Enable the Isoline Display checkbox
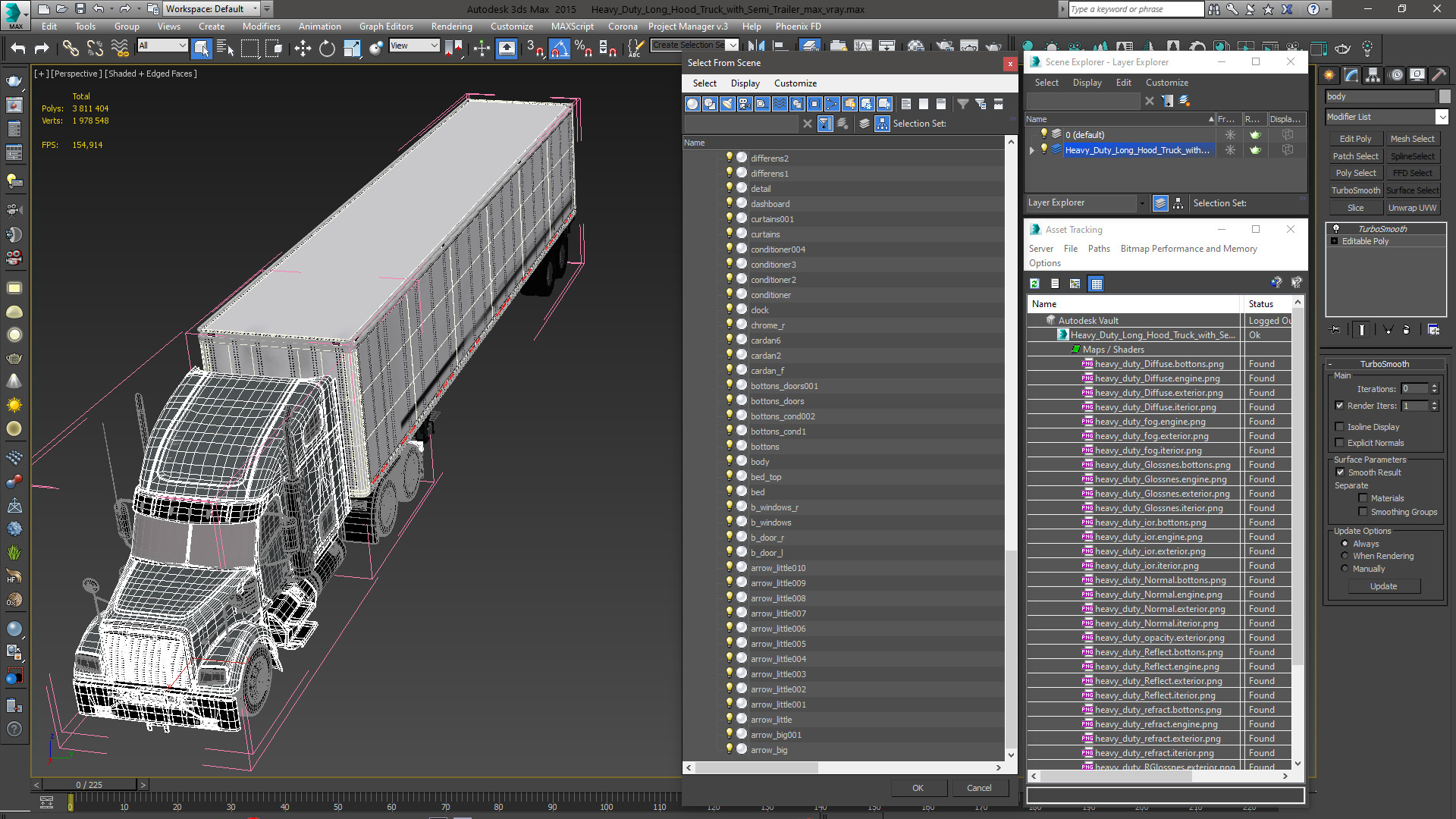1456x819 pixels. pos(1340,427)
